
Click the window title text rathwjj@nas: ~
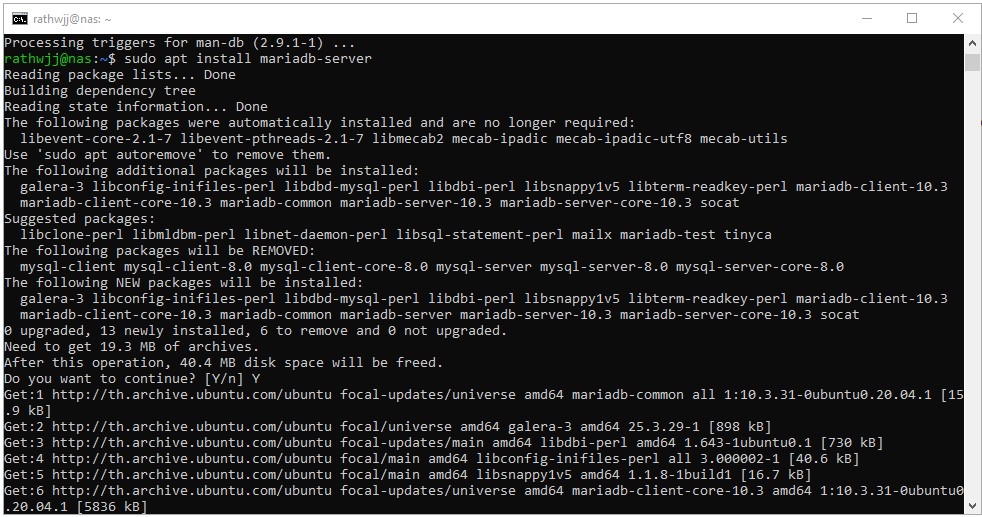point(73,19)
